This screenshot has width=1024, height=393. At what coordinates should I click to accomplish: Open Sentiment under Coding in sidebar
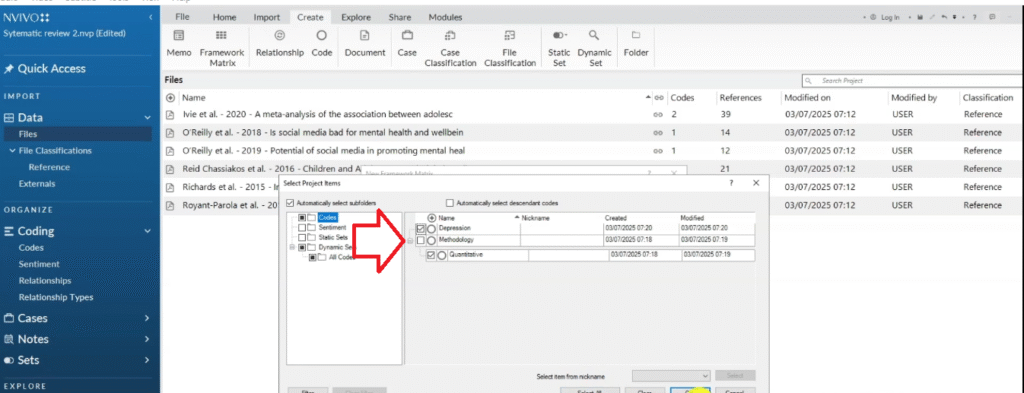[x=39, y=264]
